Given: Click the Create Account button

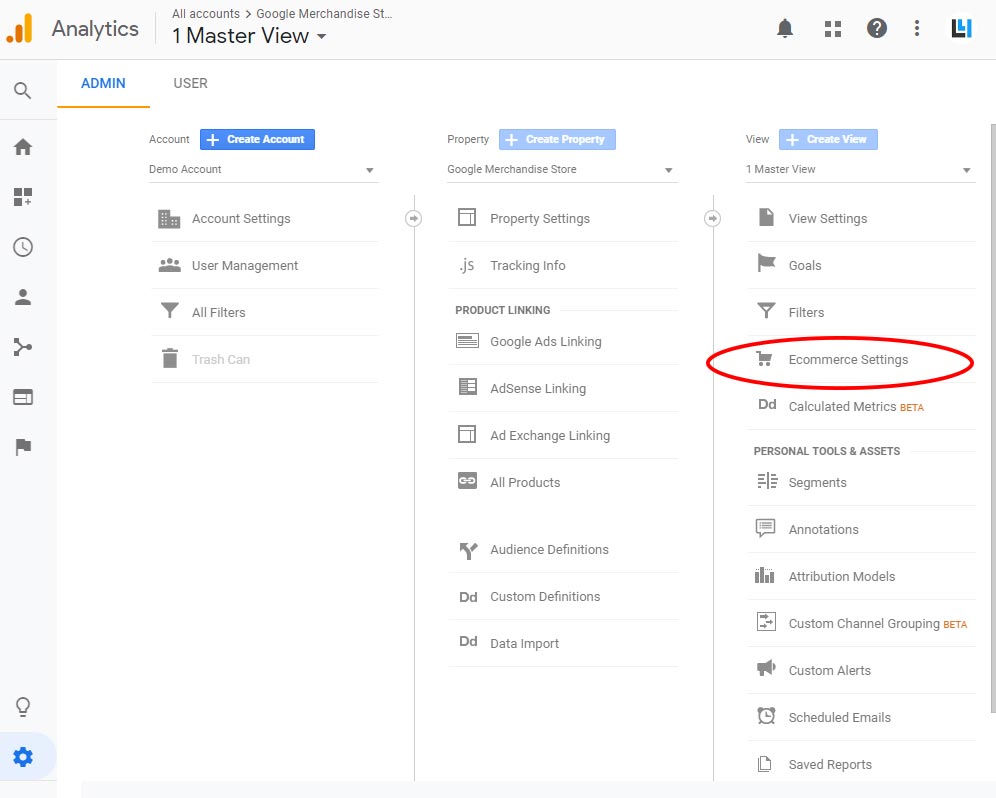Looking at the screenshot, I should click(257, 139).
